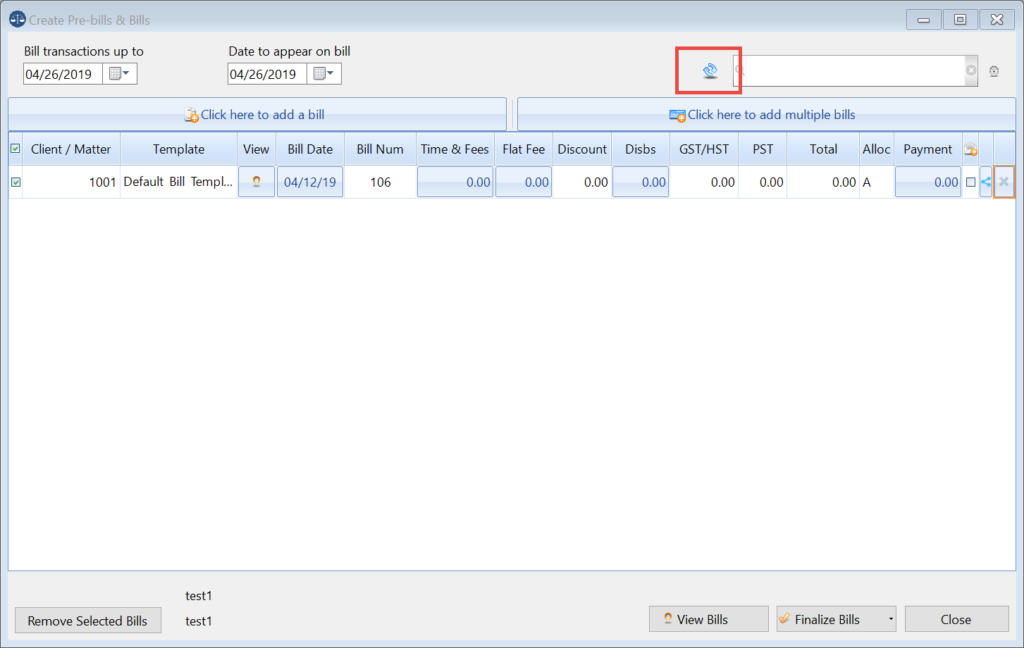Screen dimensions: 1024x648
Task: Open calendar dropdown for Bill transactions up to
Action: click(120, 74)
